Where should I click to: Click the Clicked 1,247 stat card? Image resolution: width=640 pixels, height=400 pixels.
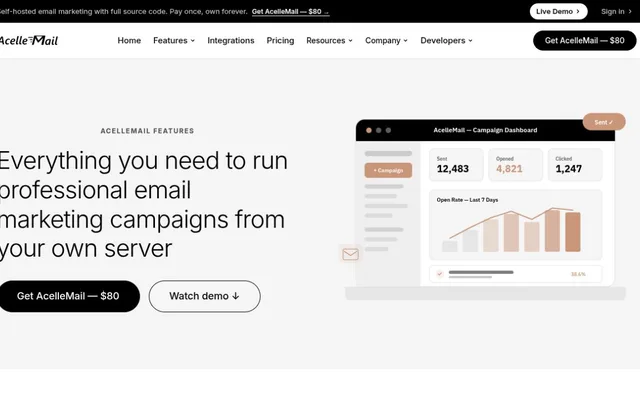pyautogui.click(x=575, y=165)
